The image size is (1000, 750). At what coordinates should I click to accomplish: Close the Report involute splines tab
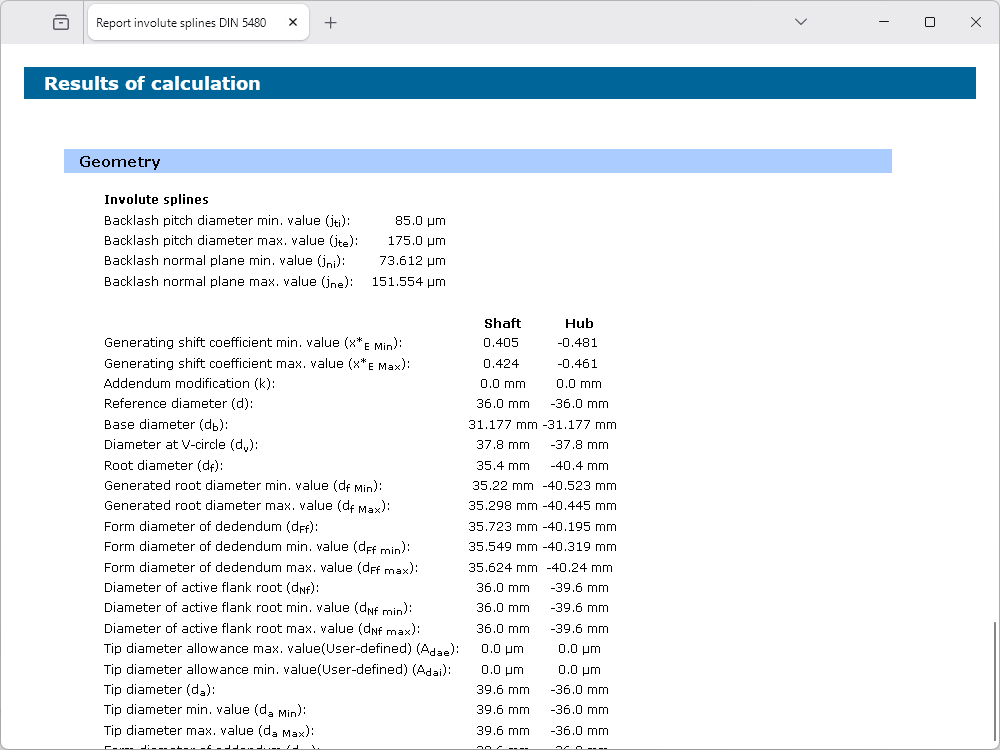[x=291, y=22]
